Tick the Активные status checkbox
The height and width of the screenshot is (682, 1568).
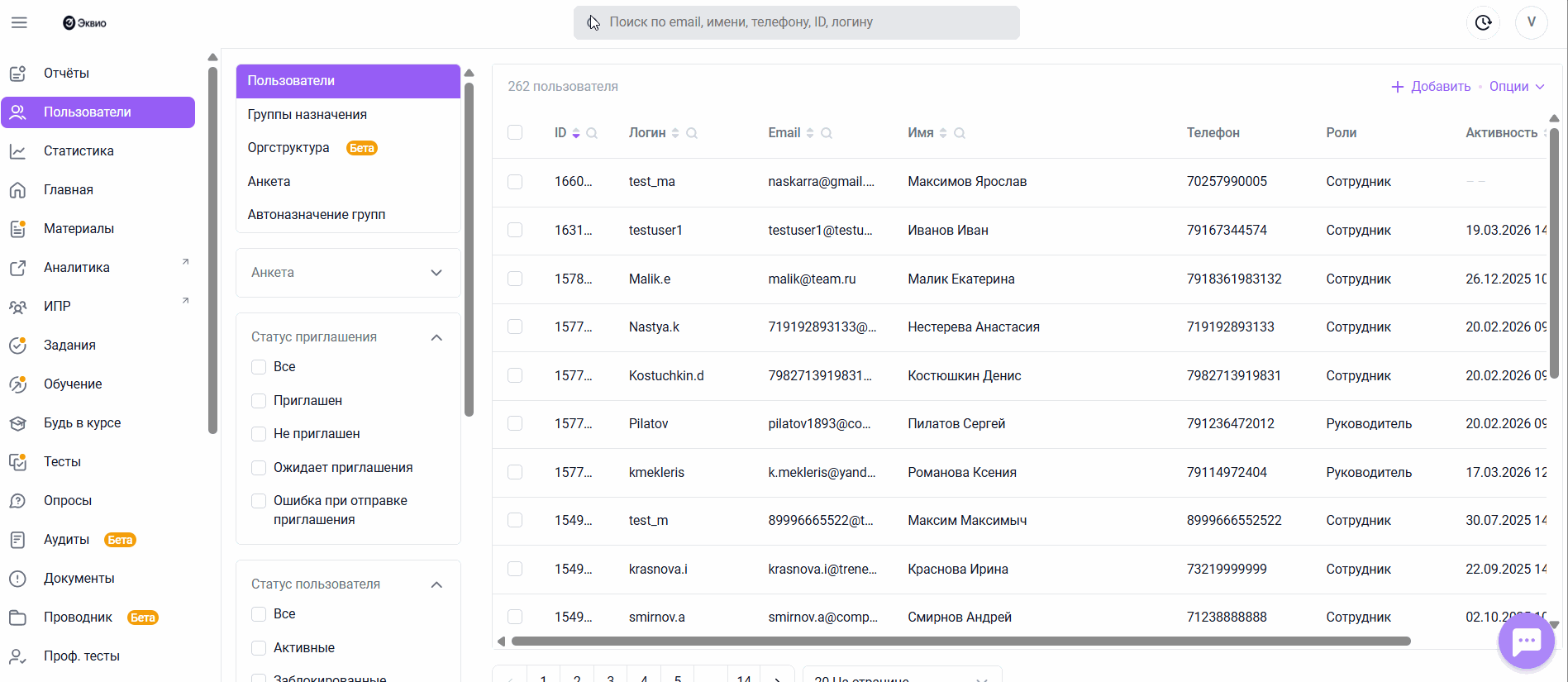[259, 648]
